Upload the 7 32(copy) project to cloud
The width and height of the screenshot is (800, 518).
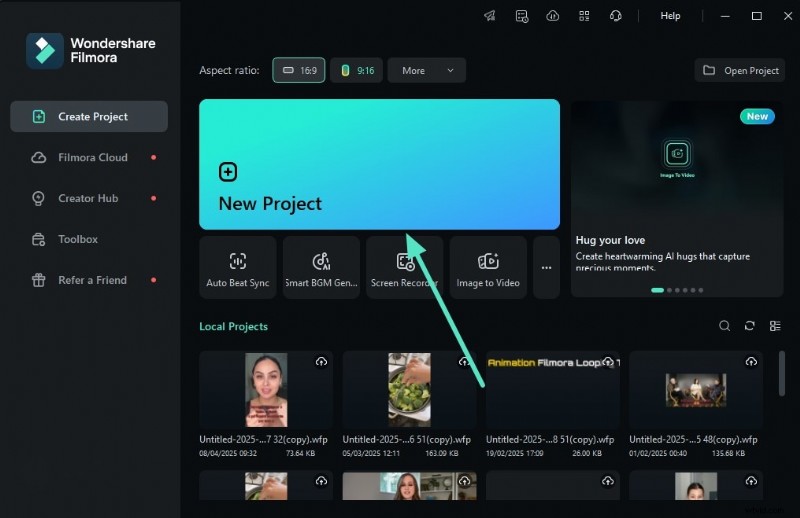(321, 362)
